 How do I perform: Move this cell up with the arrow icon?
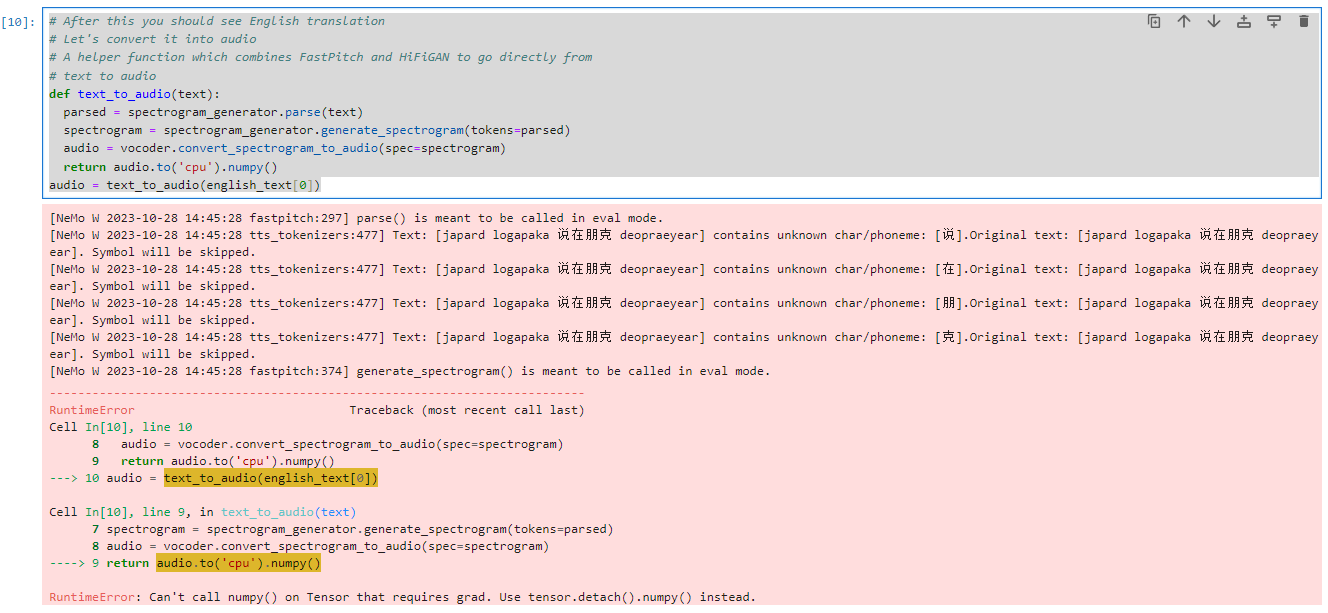pos(1184,21)
